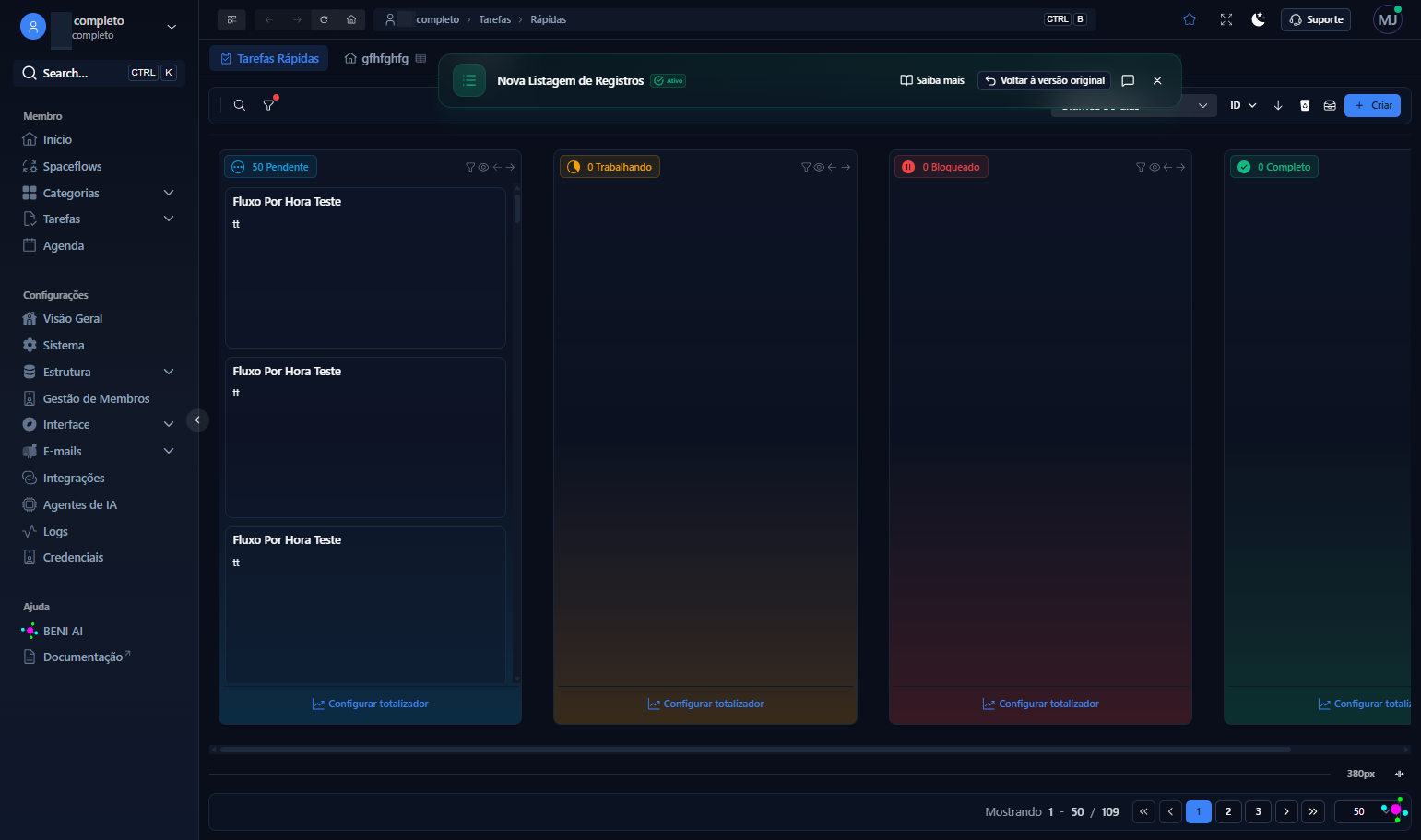The height and width of the screenshot is (840, 1421).
Task: Open the ID sort dropdown
Action: pos(1243,105)
